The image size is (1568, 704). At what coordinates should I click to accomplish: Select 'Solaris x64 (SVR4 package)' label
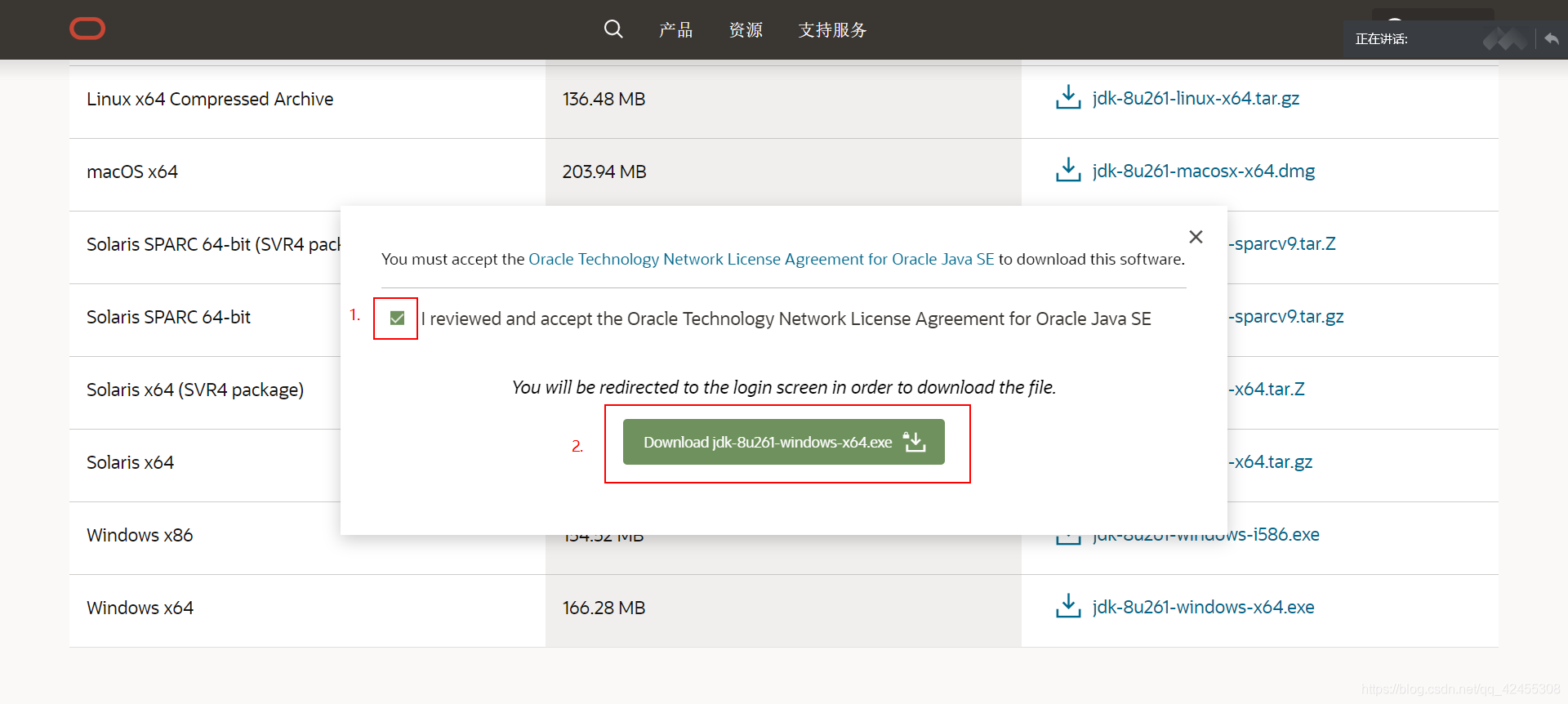click(x=195, y=390)
